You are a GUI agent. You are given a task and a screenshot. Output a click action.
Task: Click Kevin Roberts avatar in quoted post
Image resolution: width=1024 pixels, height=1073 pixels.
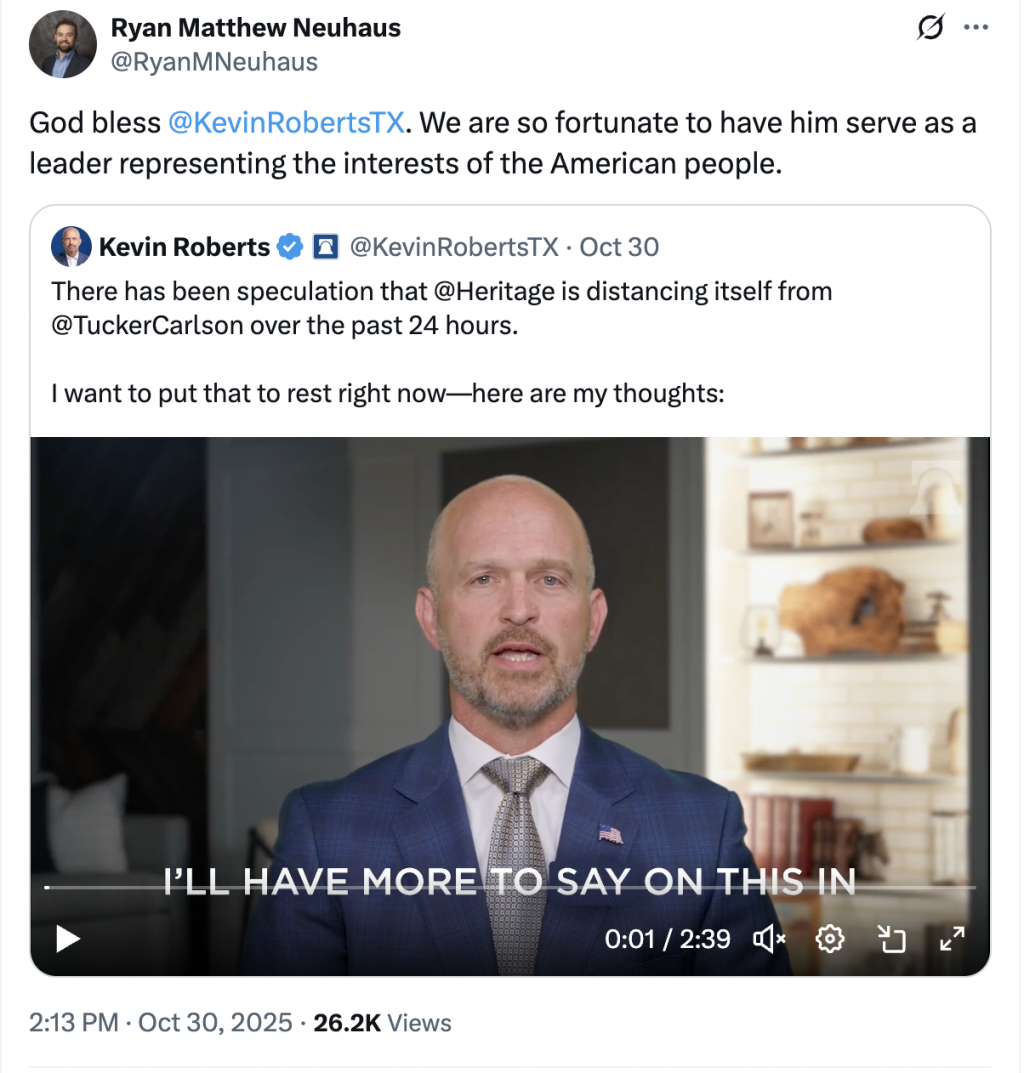(71, 246)
